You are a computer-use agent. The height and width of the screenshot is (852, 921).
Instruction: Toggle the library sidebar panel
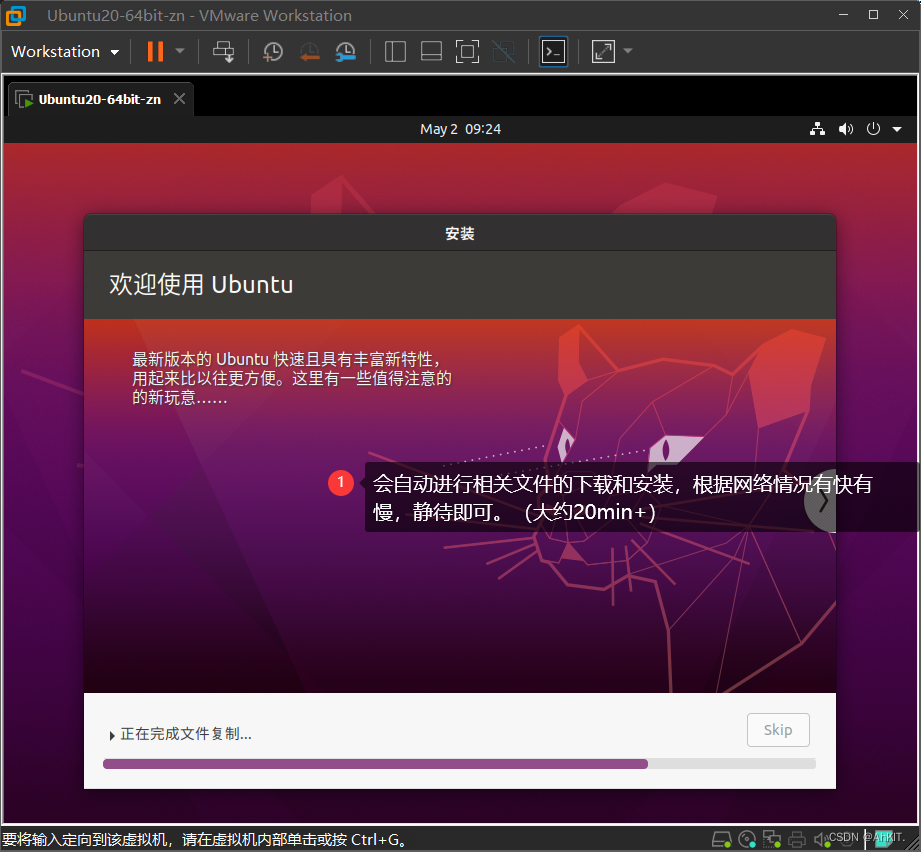coord(395,52)
